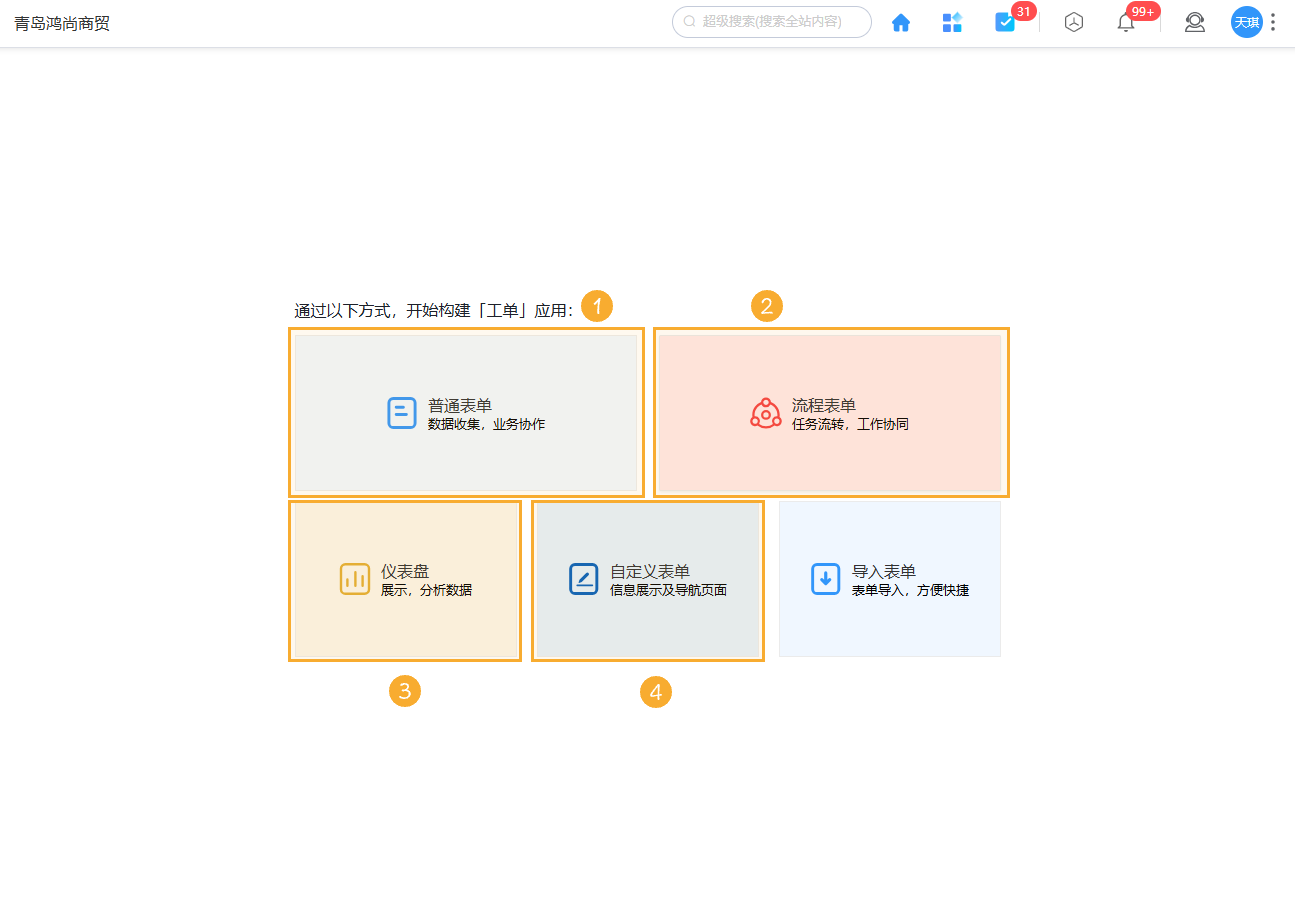Open the three-dot overflow menu

(1272, 22)
